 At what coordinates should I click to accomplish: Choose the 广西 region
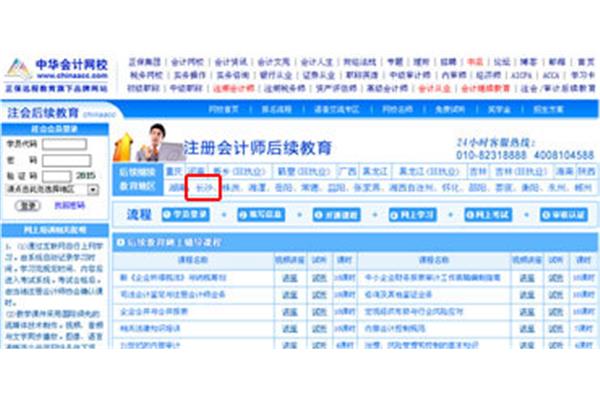(x=347, y=171)
